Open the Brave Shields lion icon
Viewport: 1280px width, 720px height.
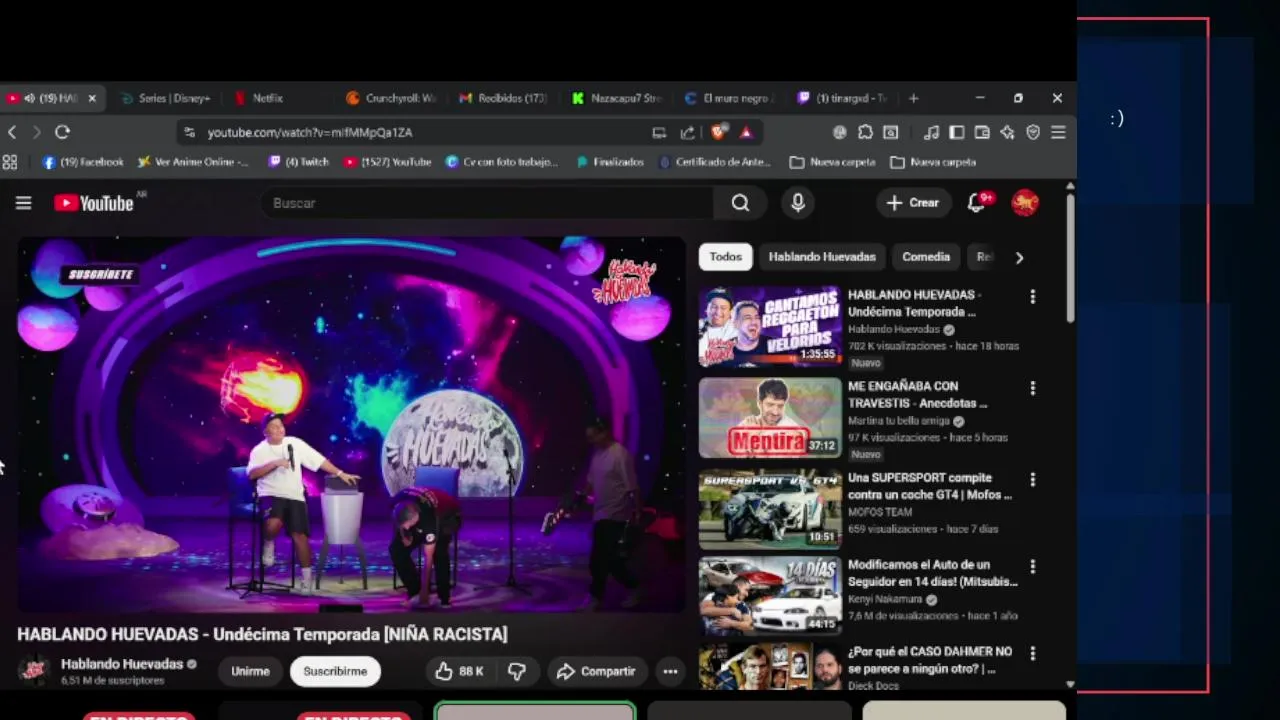click(x=718, y=132)
